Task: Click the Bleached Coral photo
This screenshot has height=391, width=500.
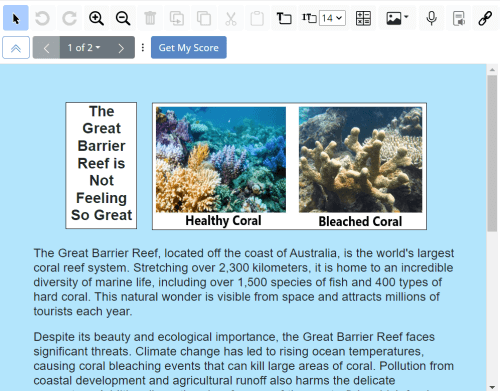Action: [x=360, y=160]
